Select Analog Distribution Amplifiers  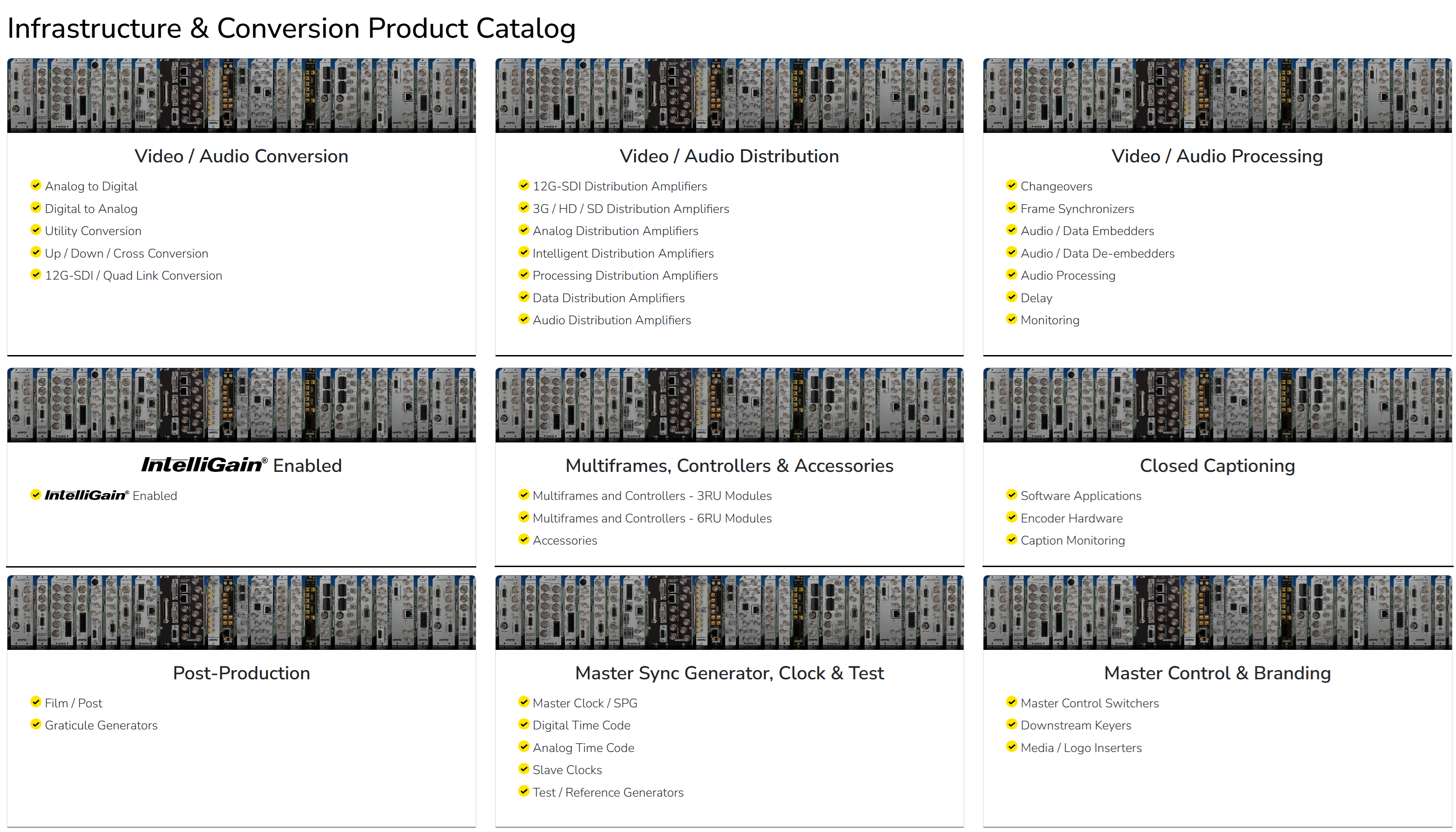[615, 231]
